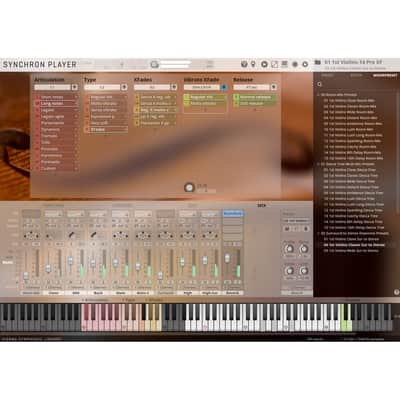Select the Ponticello articulation
400x400 pixels.
pyautogui.click(x=56, y=162)
